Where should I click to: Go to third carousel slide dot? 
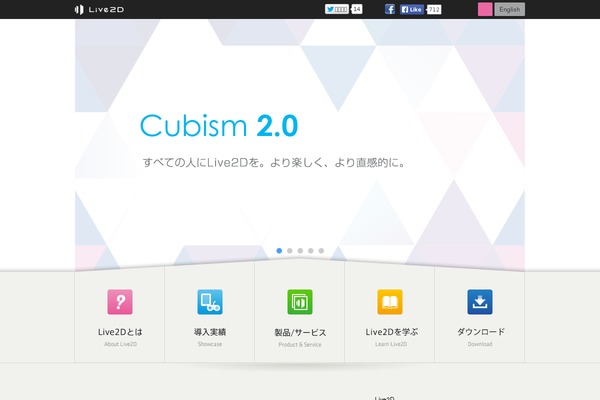[300, 251]
